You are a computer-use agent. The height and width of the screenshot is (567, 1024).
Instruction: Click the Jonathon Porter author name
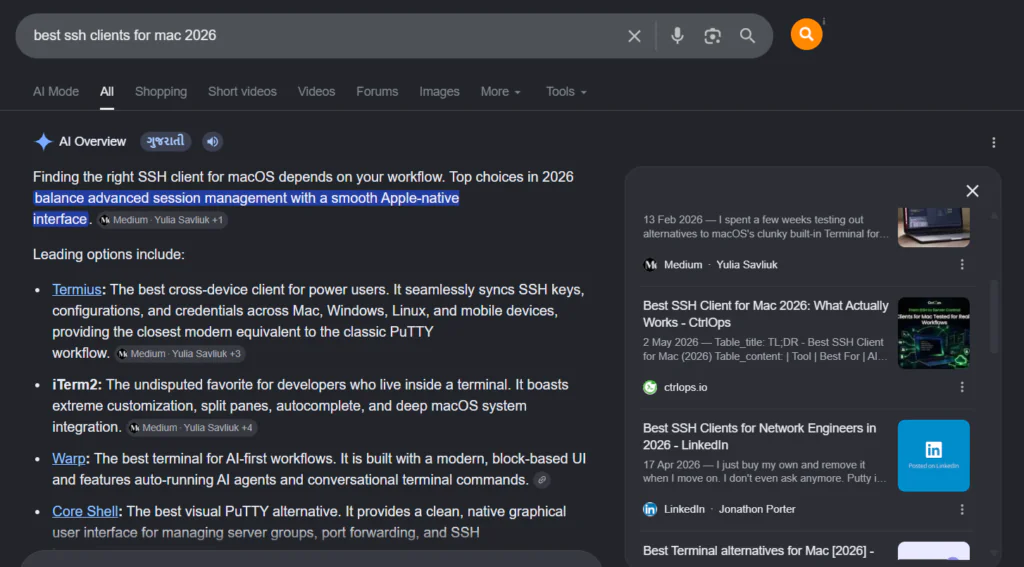pyautogui.click(x=757, y=510)
